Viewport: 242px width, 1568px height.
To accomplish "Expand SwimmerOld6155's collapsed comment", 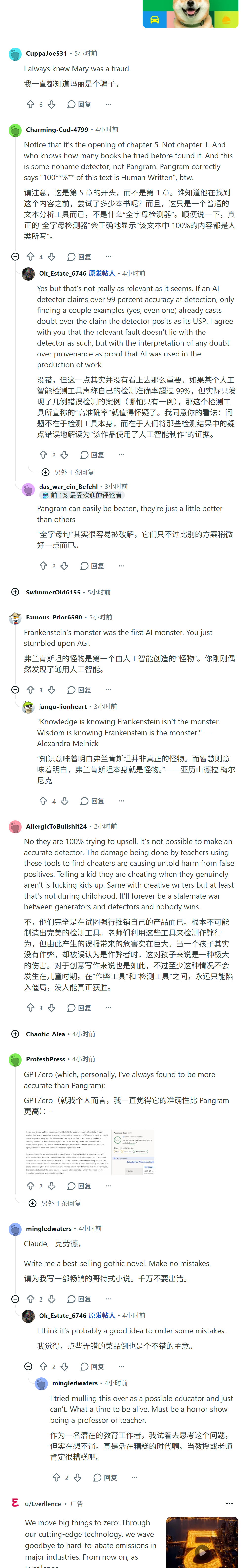I will tap(15, 592).
